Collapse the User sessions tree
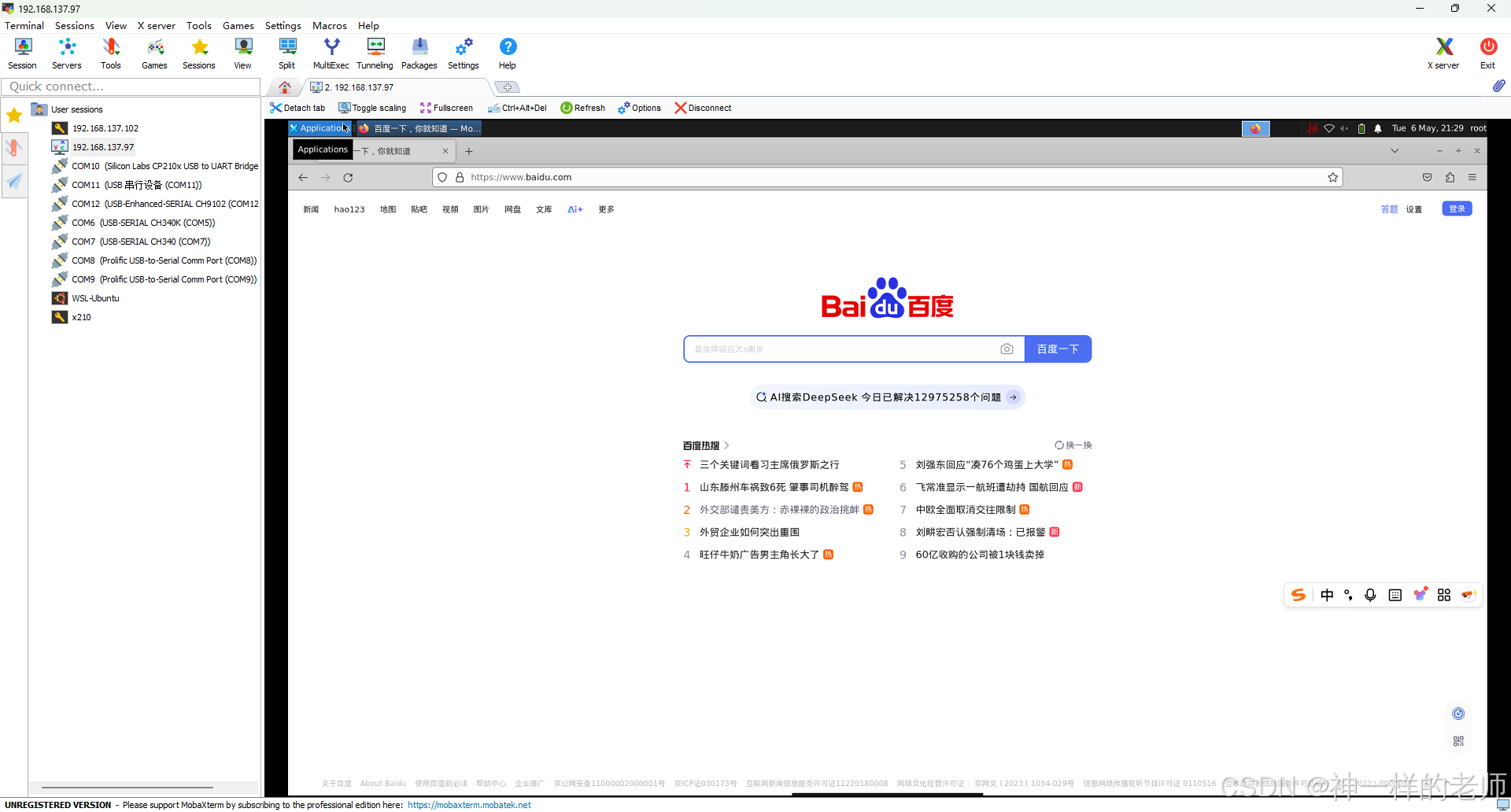 coord(76,109)
